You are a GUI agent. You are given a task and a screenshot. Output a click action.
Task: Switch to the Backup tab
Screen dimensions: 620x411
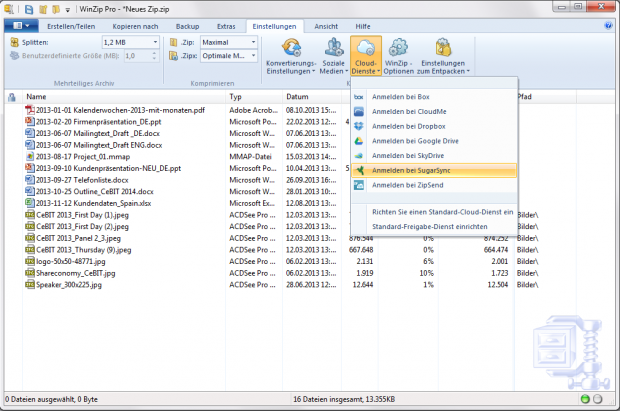(187, 27)
